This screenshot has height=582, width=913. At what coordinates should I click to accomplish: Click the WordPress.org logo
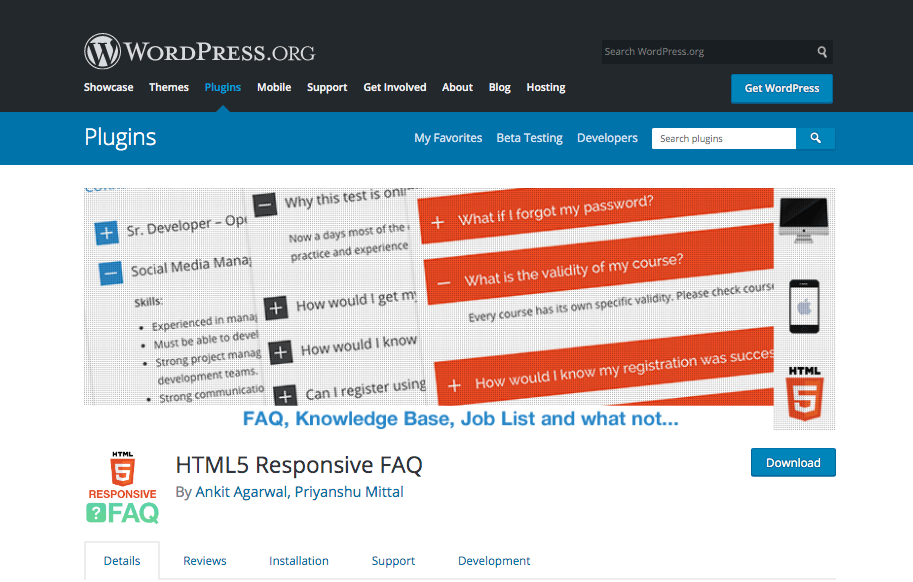coord(200,51)
